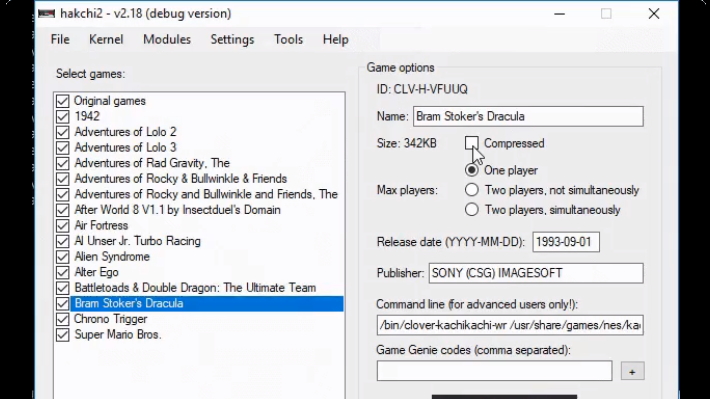Select Super Mario Bros. in list
Screen dimensions: 710x399
(118, 335)
